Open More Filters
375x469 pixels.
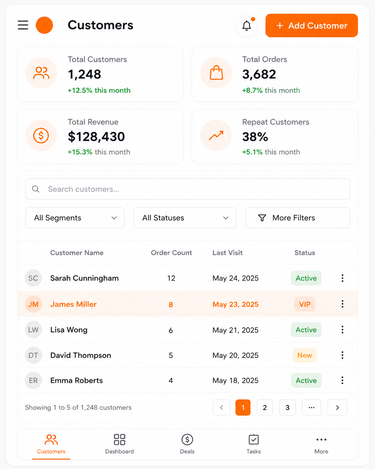point(298,218)
